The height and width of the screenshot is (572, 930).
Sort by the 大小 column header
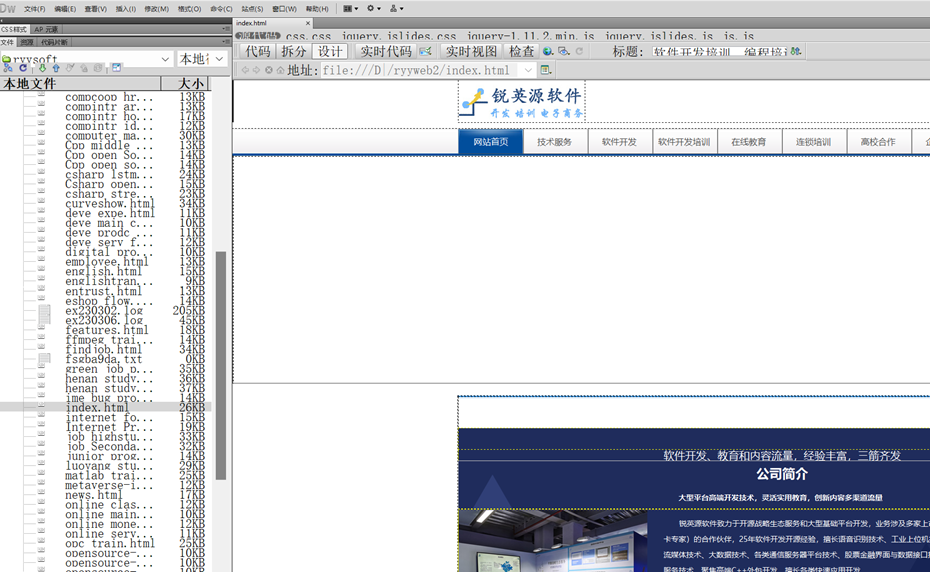186,84
